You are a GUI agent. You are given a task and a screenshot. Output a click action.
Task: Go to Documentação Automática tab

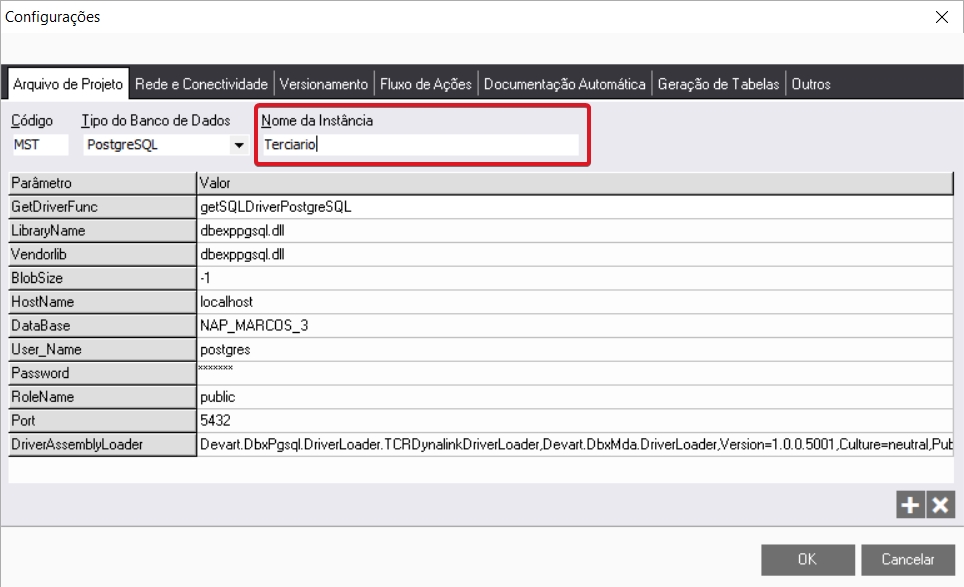(565, 84)
